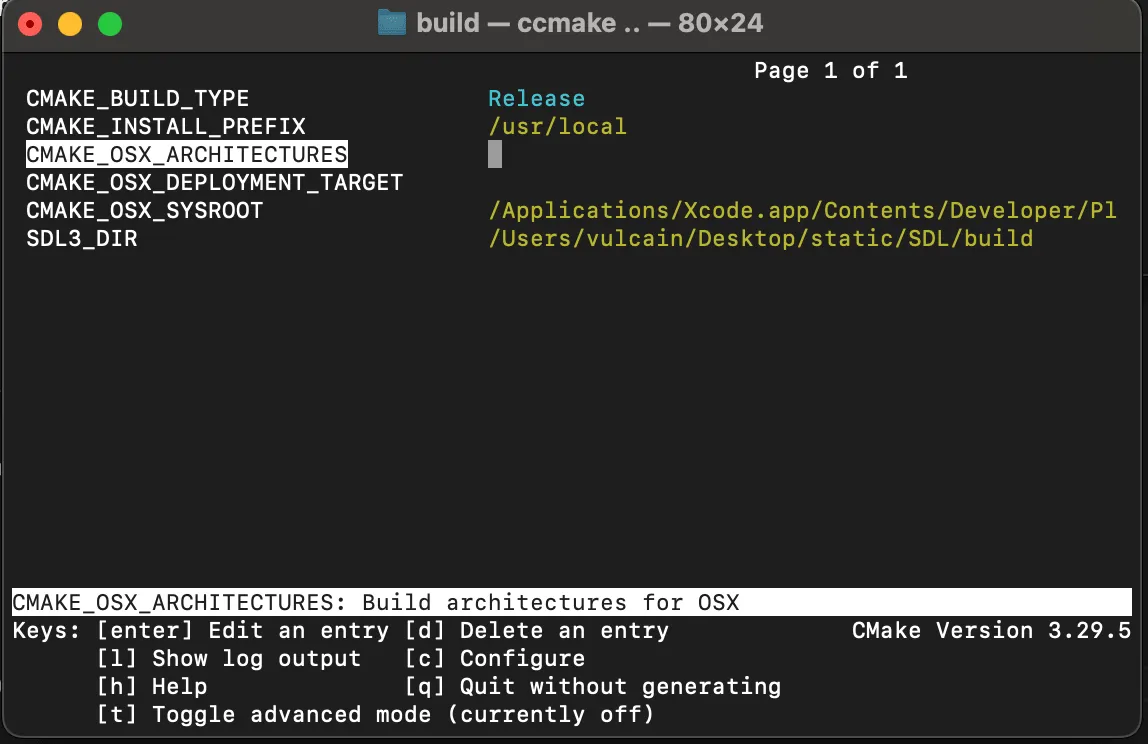This screenshot has height=744, width=1148.
Task: Click the Page 1 of 1 indicator
Action: (x=831, y=70)
